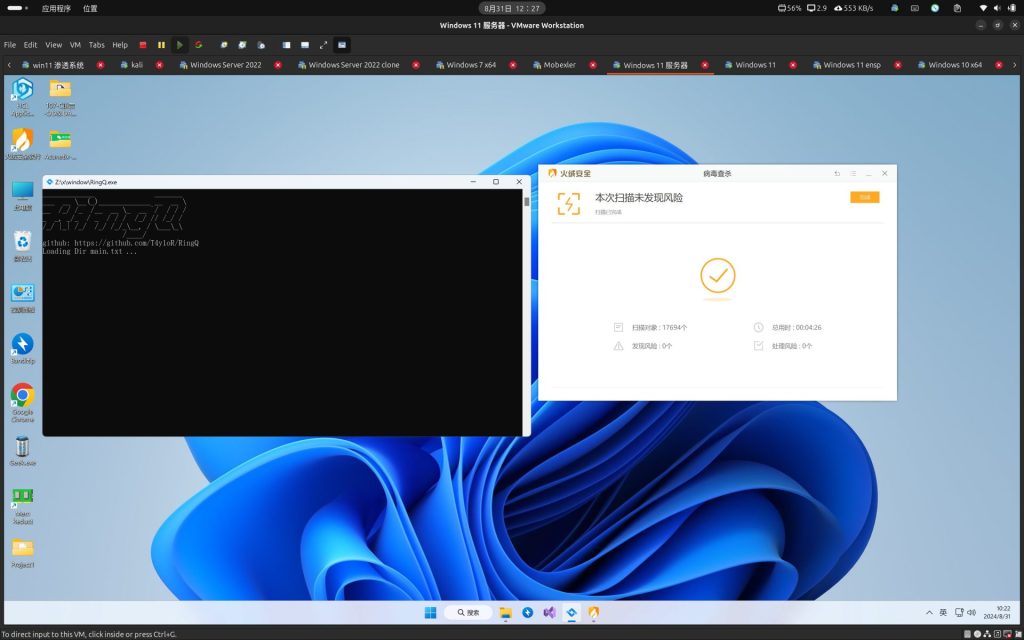Click the 56% usage indicator in top bar
Screen dimensions: 1024x640
pos(790,8)
